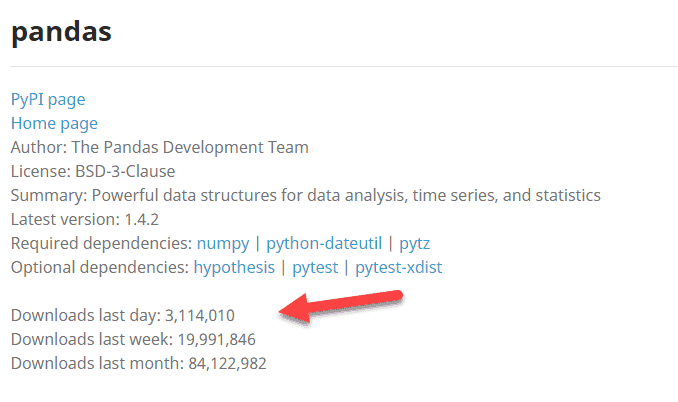The width and height of the screenshot is (678, 402).
Task: Click the Latest version: 1.4.2 text
Action: point(85,220)
